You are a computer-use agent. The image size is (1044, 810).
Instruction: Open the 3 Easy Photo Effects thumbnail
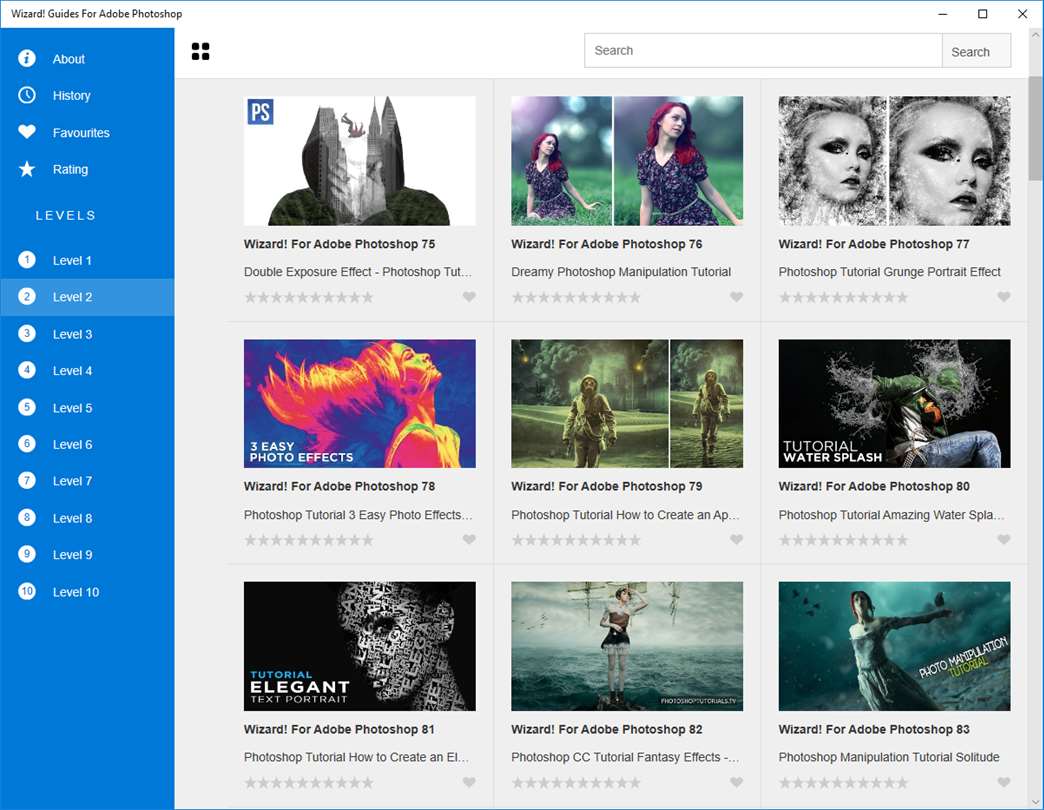[x=360, y=403]
